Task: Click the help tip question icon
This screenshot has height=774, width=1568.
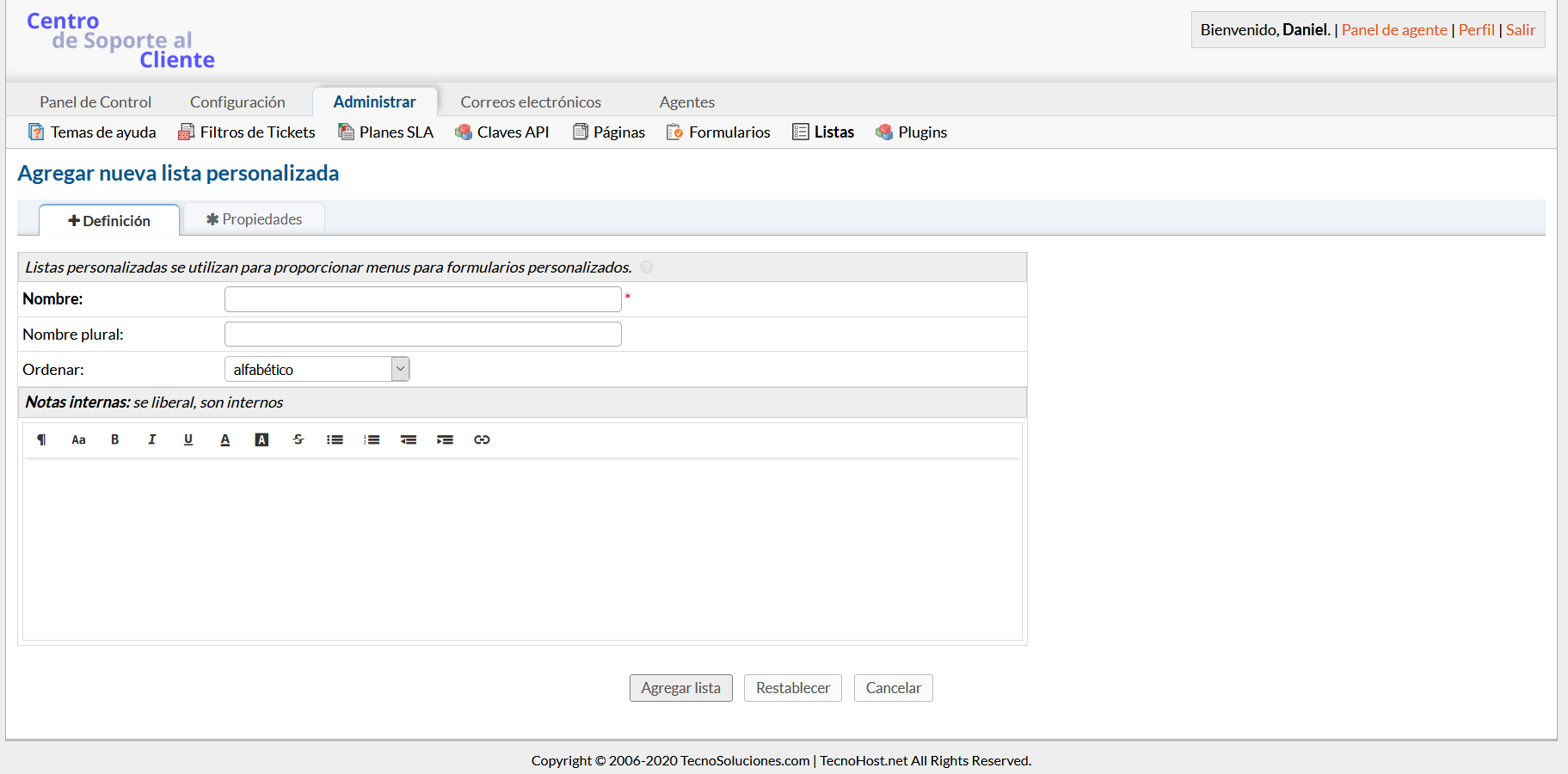Action: pos(647,267)
